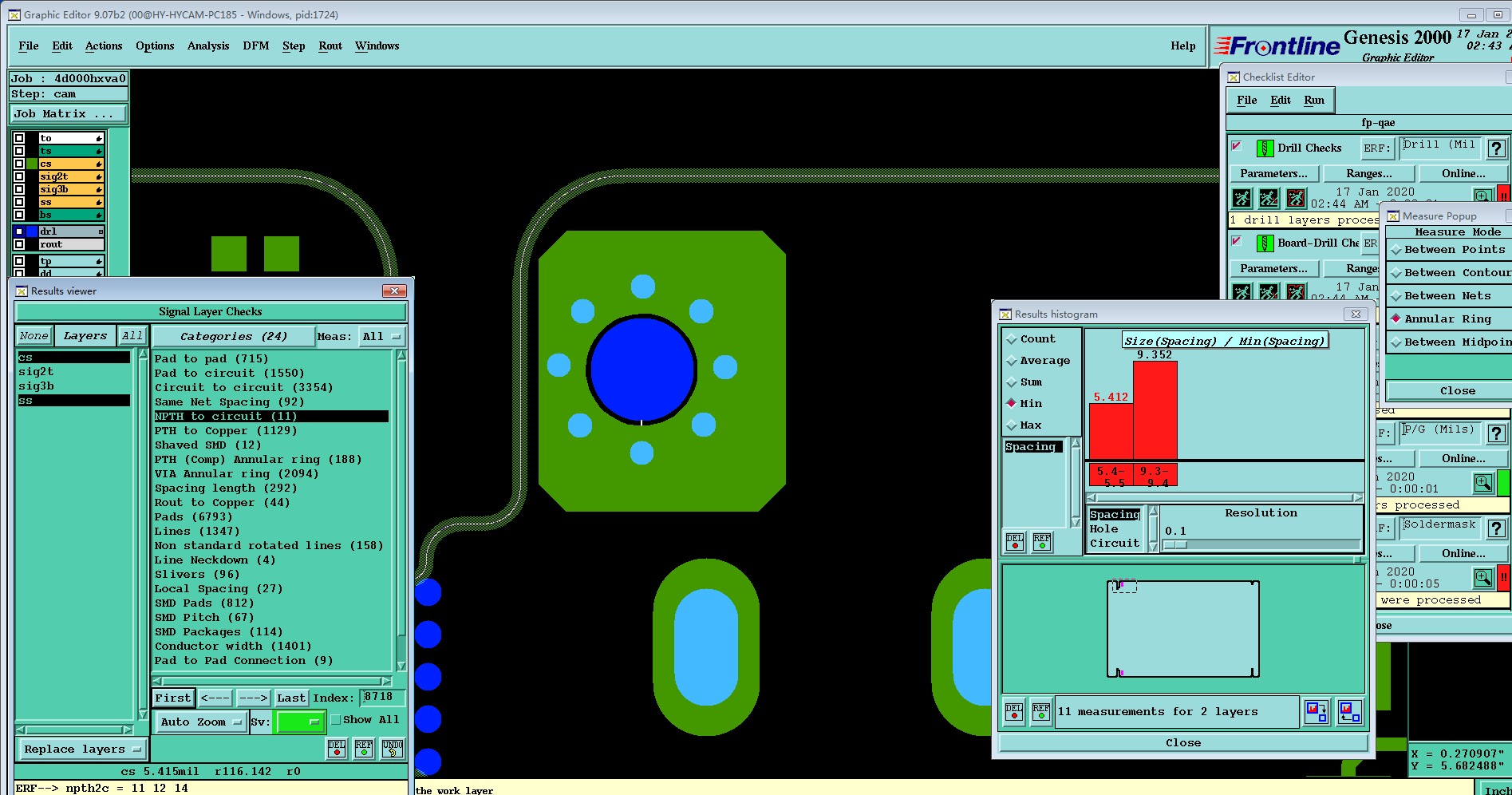Click magnifier icon beside 0:00:05 time
Screen dimensions: 1512x795
click(1482, 578)
